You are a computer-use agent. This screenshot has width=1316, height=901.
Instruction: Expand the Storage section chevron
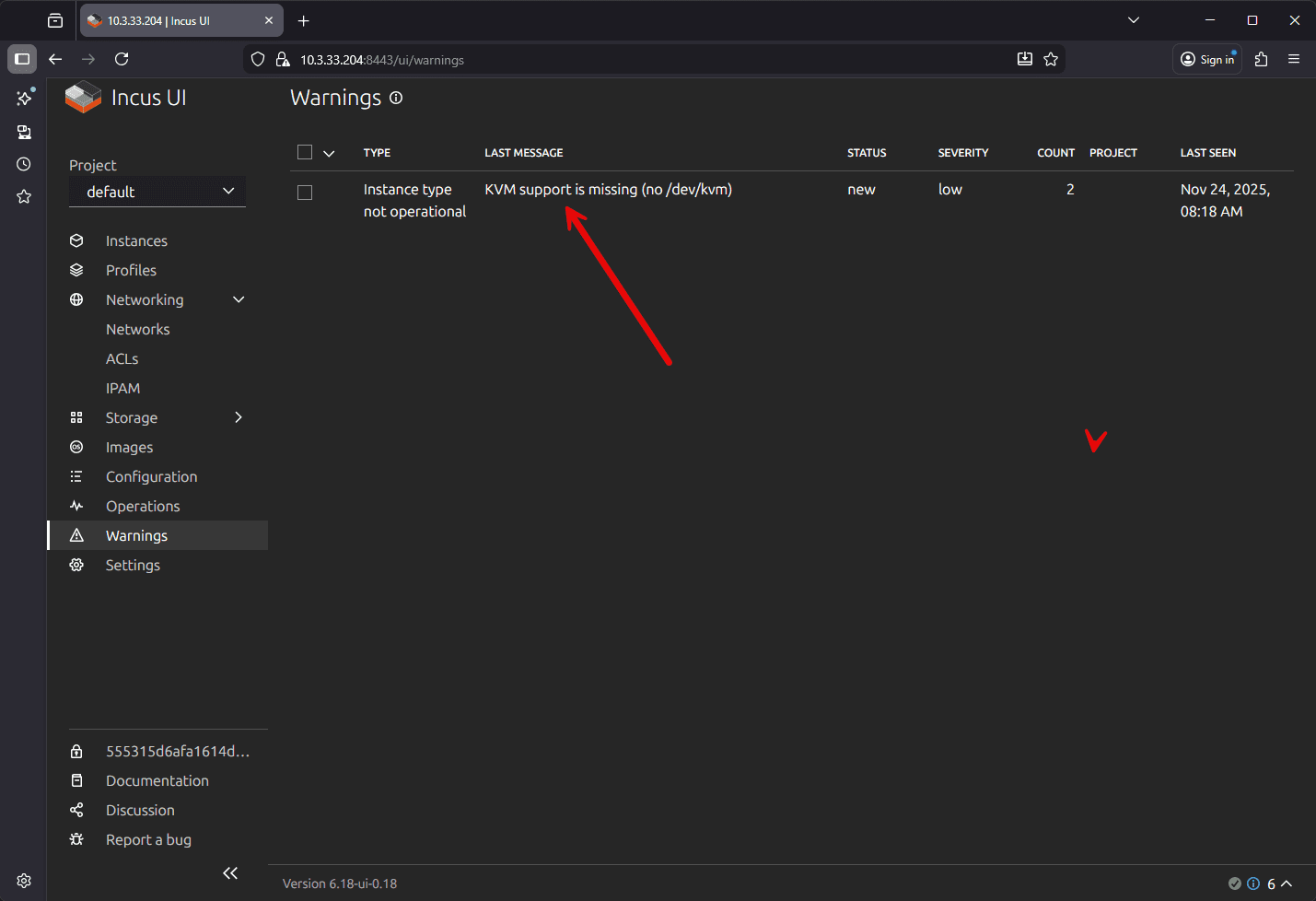click(x=239, y=417)
